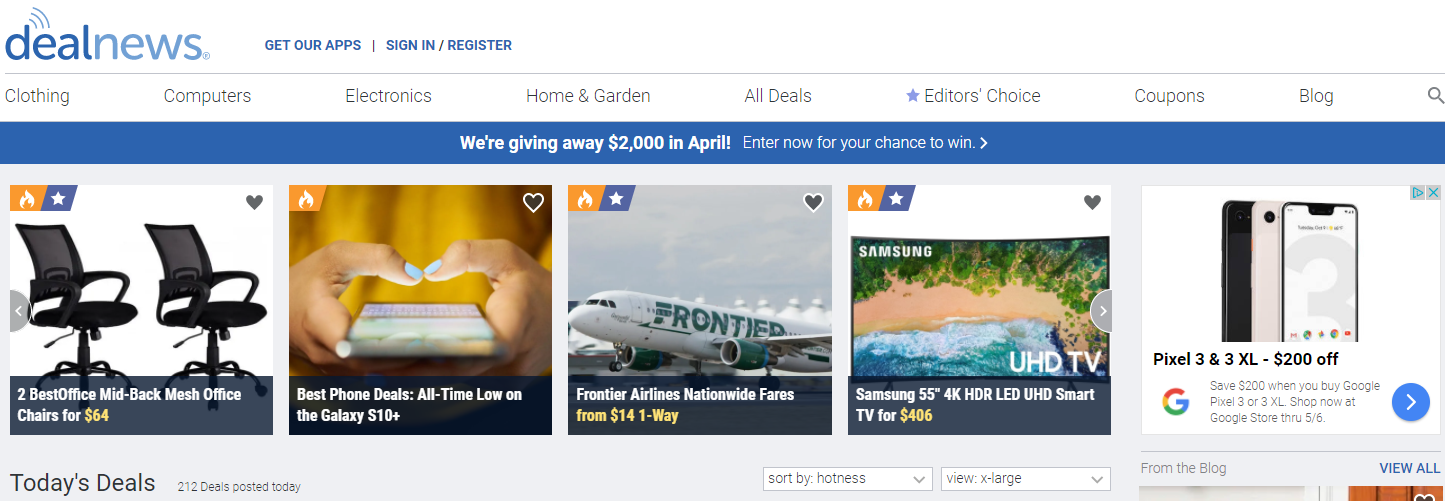Click GET OUR APPS link
Image resolution: width=1445 pixels, height=501 pixels.
313,45
